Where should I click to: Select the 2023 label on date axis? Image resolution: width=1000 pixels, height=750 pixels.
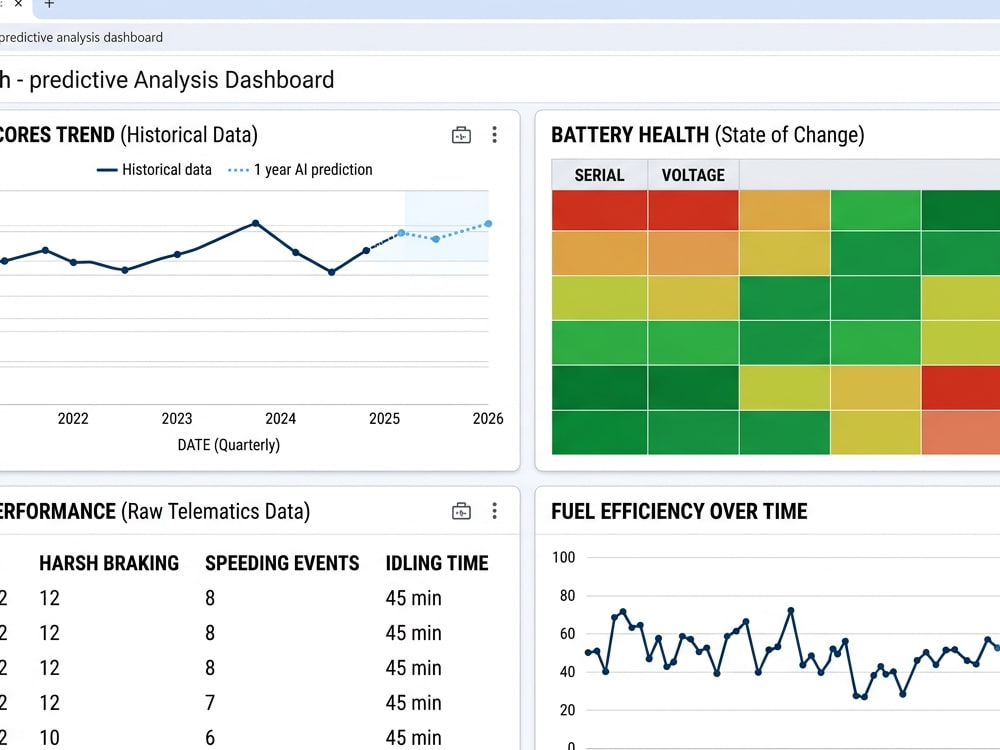(177, 418)
